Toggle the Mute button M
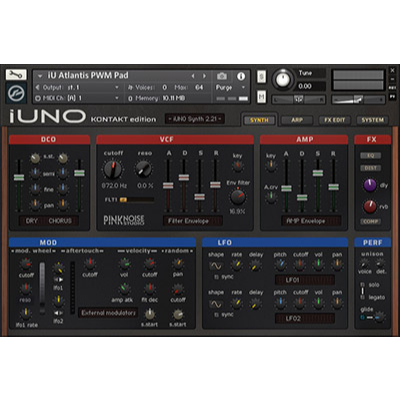 coord(262,97)
